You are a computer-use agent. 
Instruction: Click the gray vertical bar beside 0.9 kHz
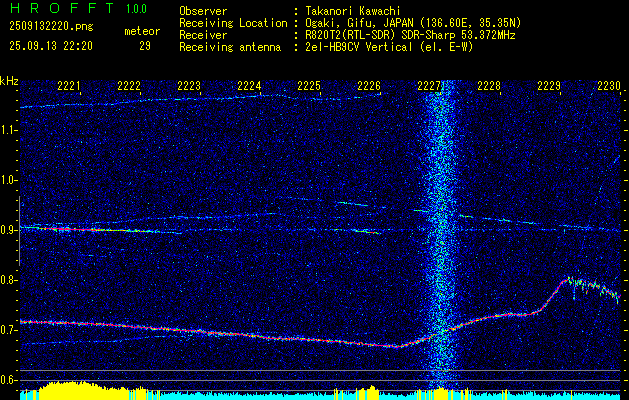click(19, 231)
